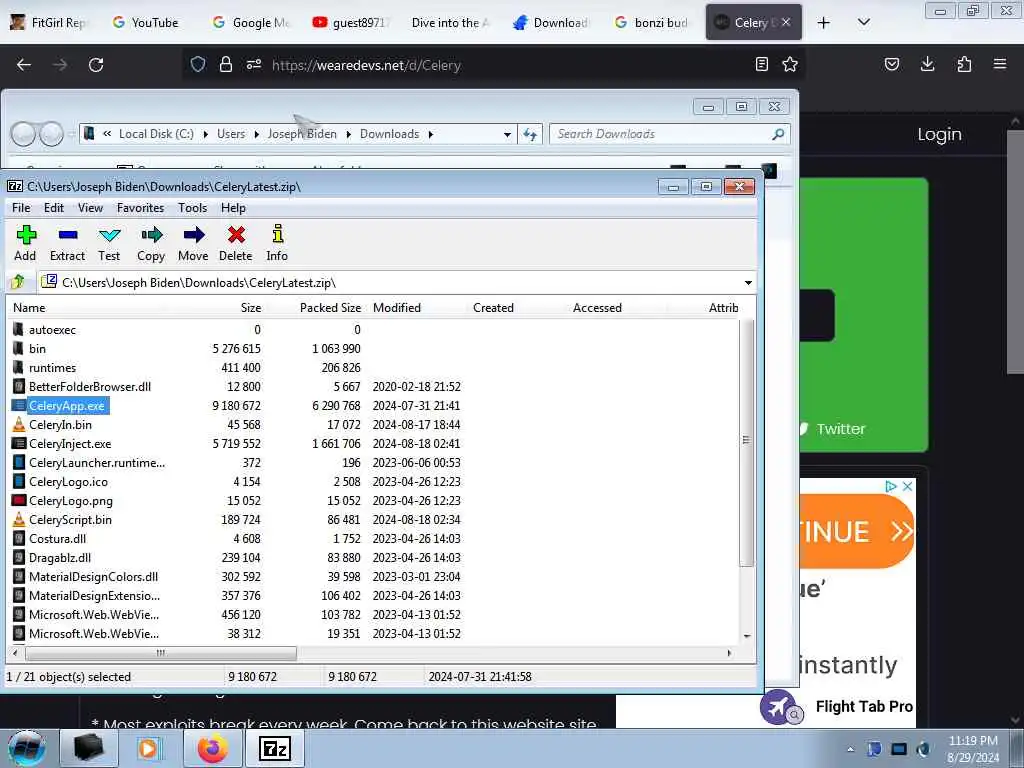This screenshot has height=768, width=1024.
Task: Click Save to Pocket icon
Action: 891,64
